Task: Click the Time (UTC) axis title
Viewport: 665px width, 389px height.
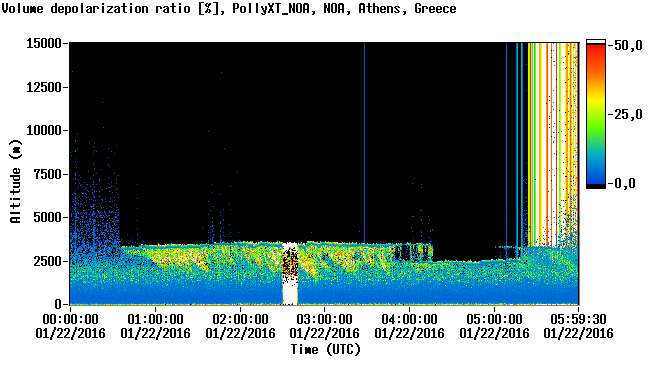Action: (x=325, y=350)
